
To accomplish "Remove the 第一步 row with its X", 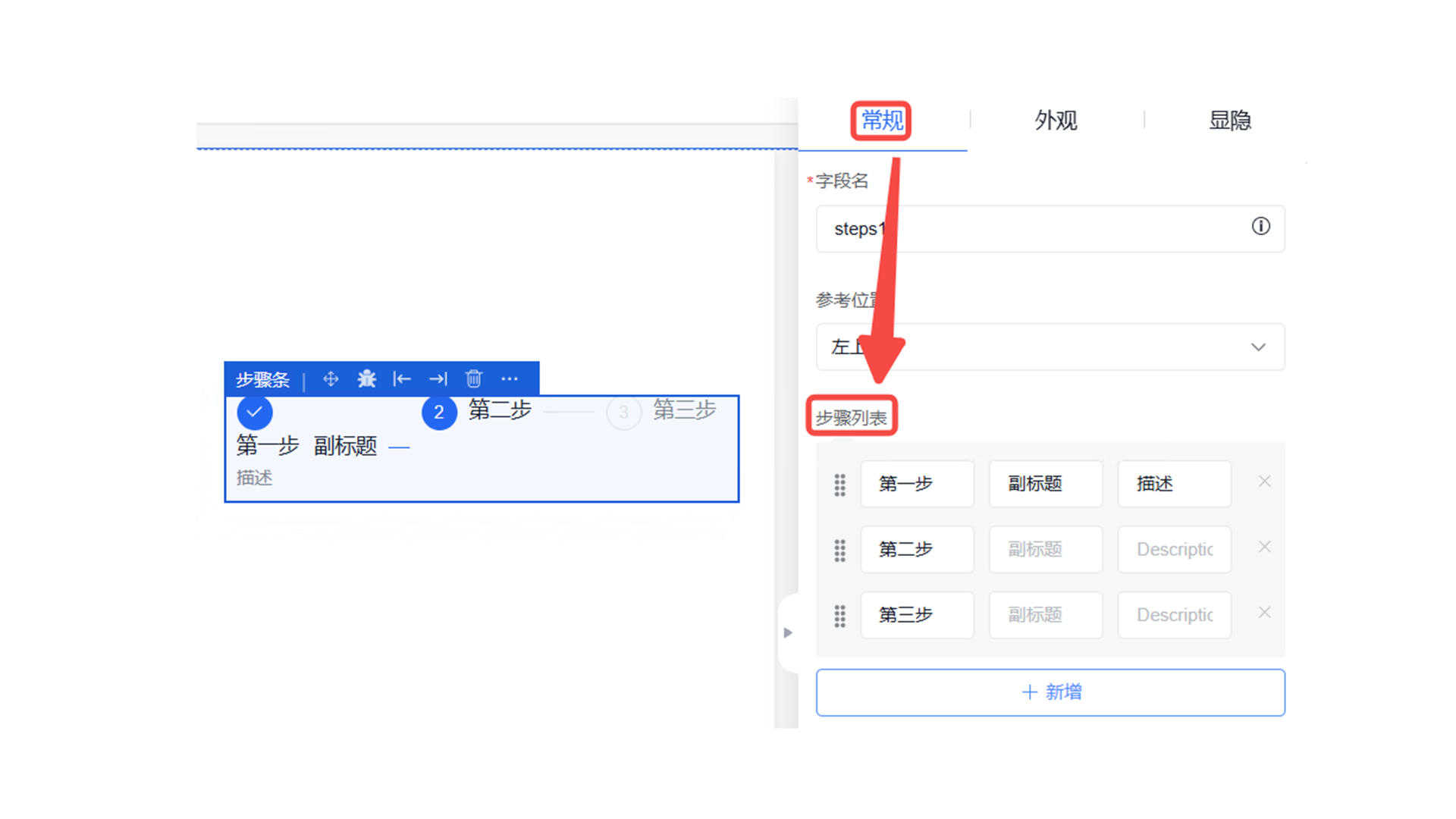I will (1264, 482).
